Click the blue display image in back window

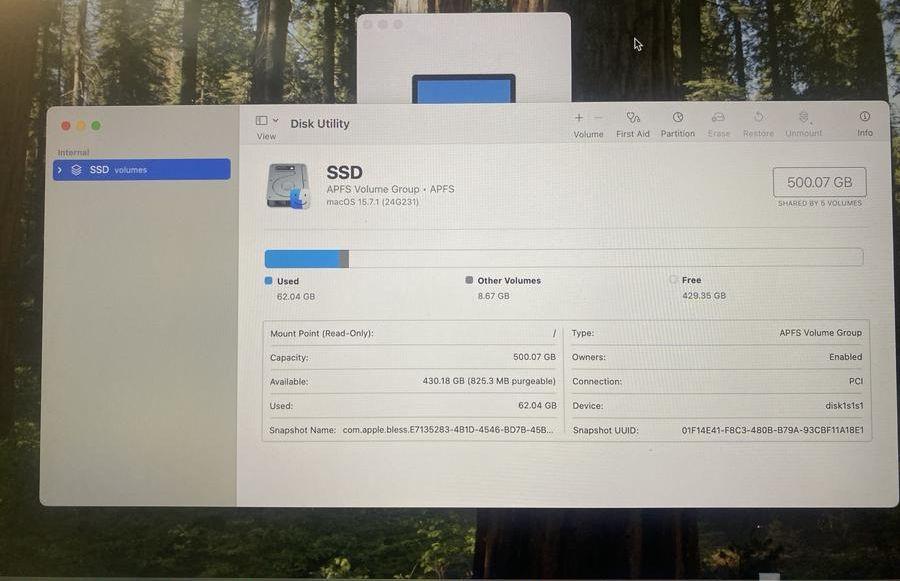tap(464, 90)
